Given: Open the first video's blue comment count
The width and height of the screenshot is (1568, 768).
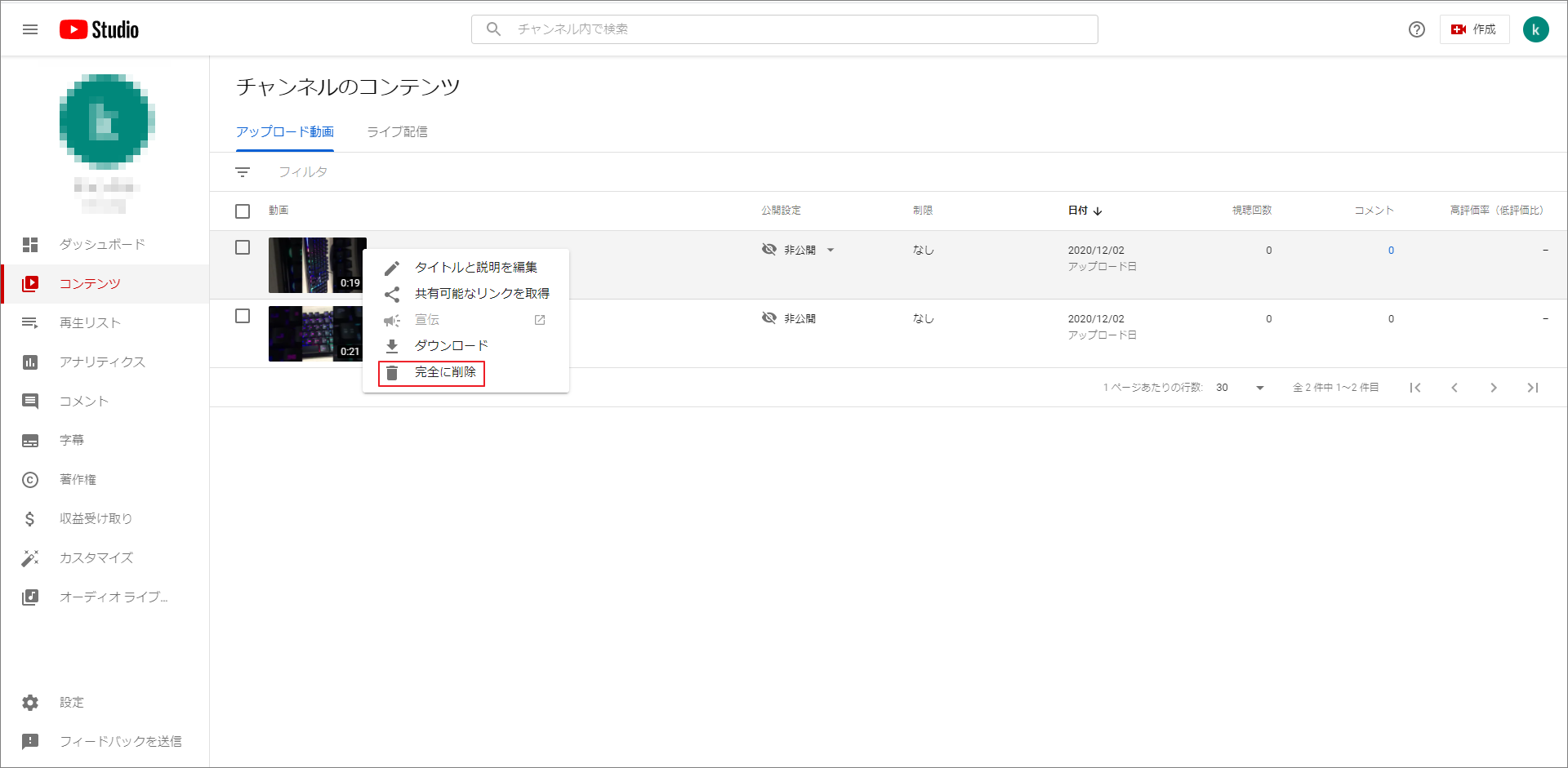Looking at the screenshot, I should [x=1391, y=251].
